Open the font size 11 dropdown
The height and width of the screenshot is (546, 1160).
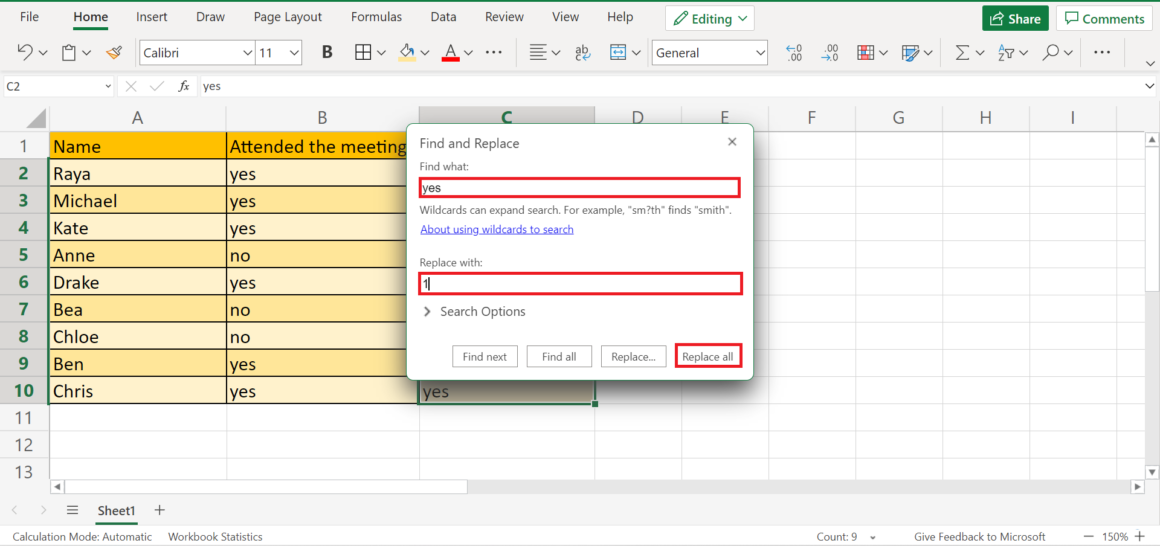294,53
